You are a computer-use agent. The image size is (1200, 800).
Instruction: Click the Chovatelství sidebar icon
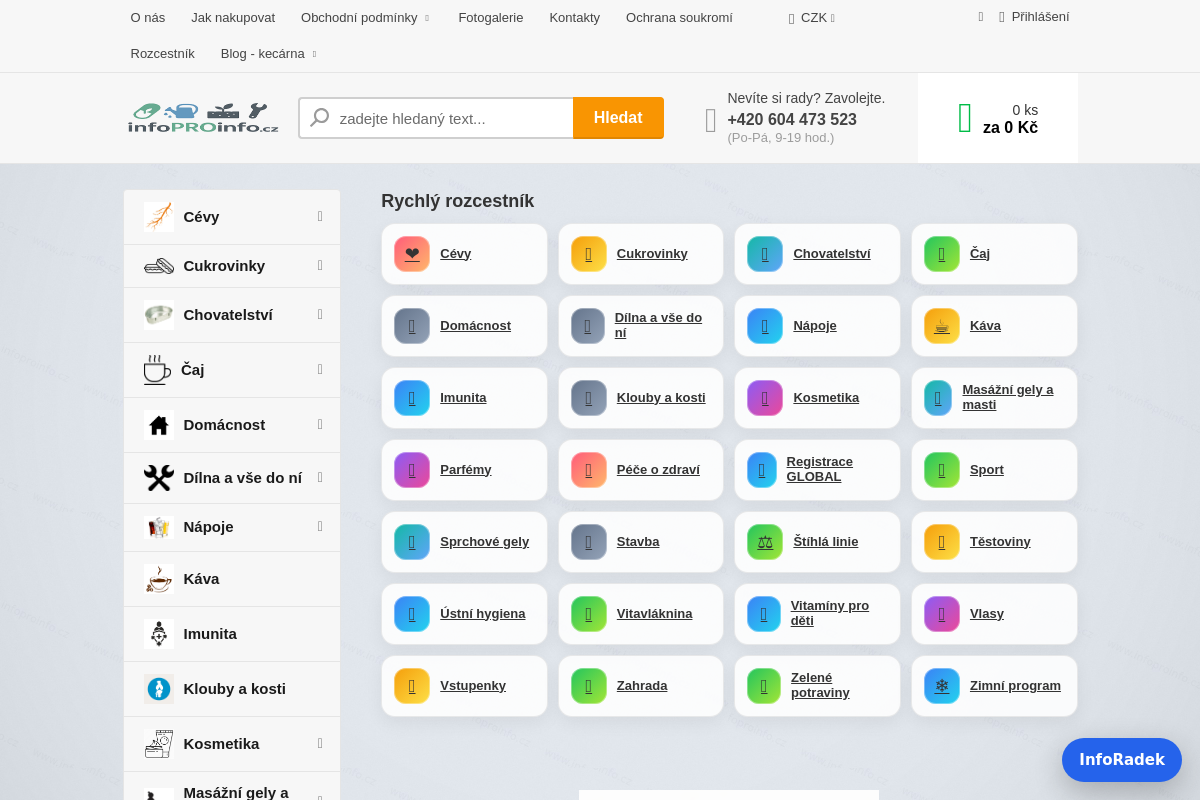[159, 315]
